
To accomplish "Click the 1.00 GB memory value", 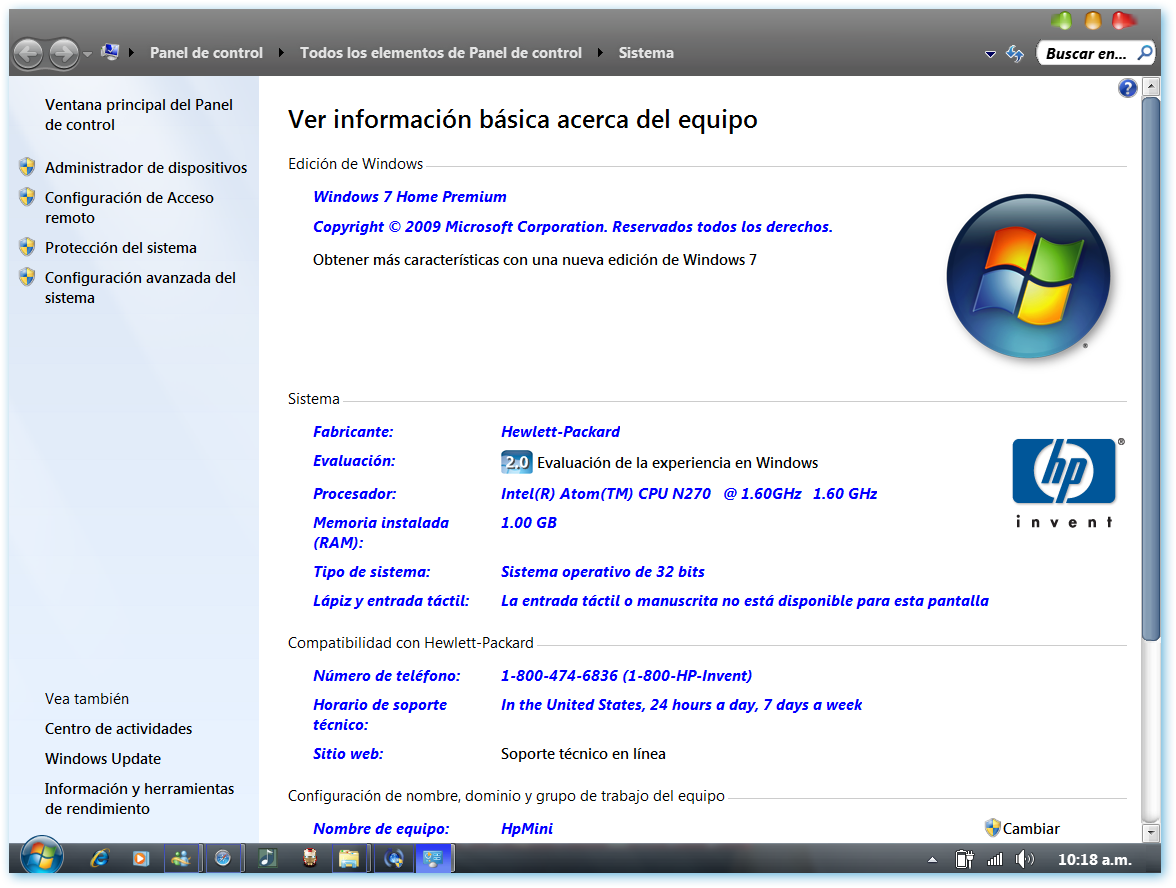I will (529, 523).
